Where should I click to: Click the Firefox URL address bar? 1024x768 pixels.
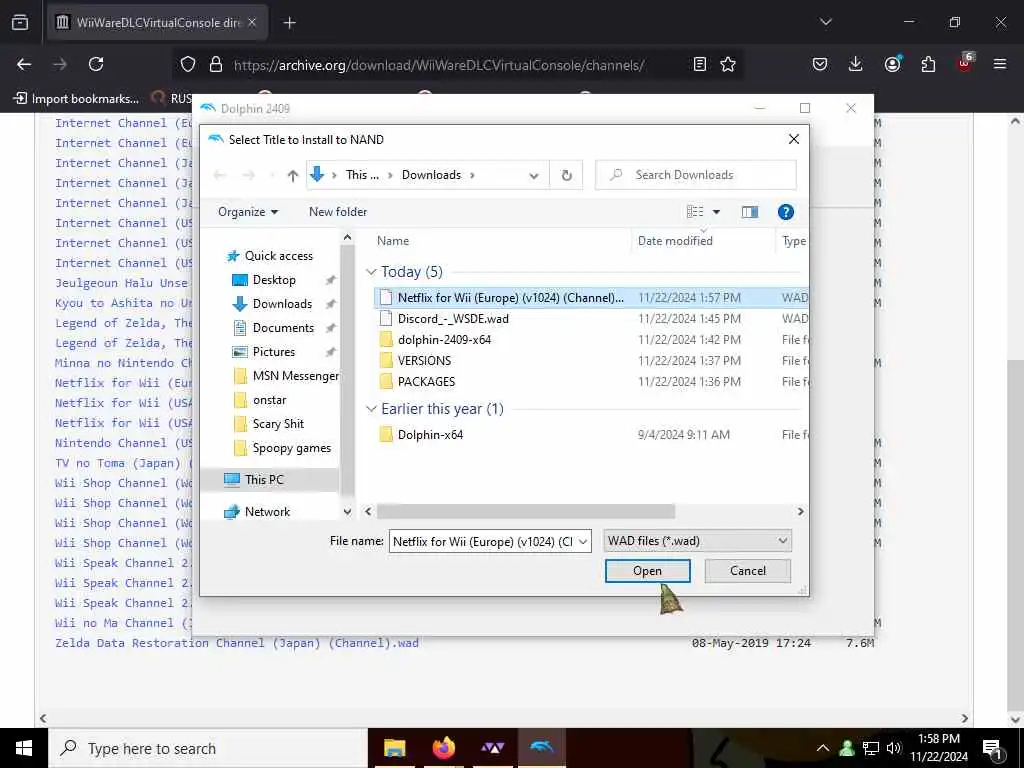pyautogui.click(x=438, y=64)
